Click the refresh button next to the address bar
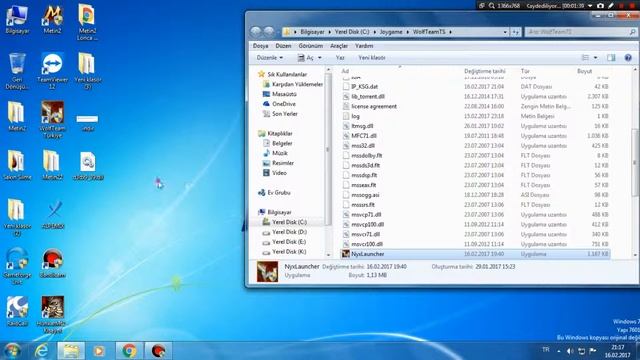 coord(516,31)
